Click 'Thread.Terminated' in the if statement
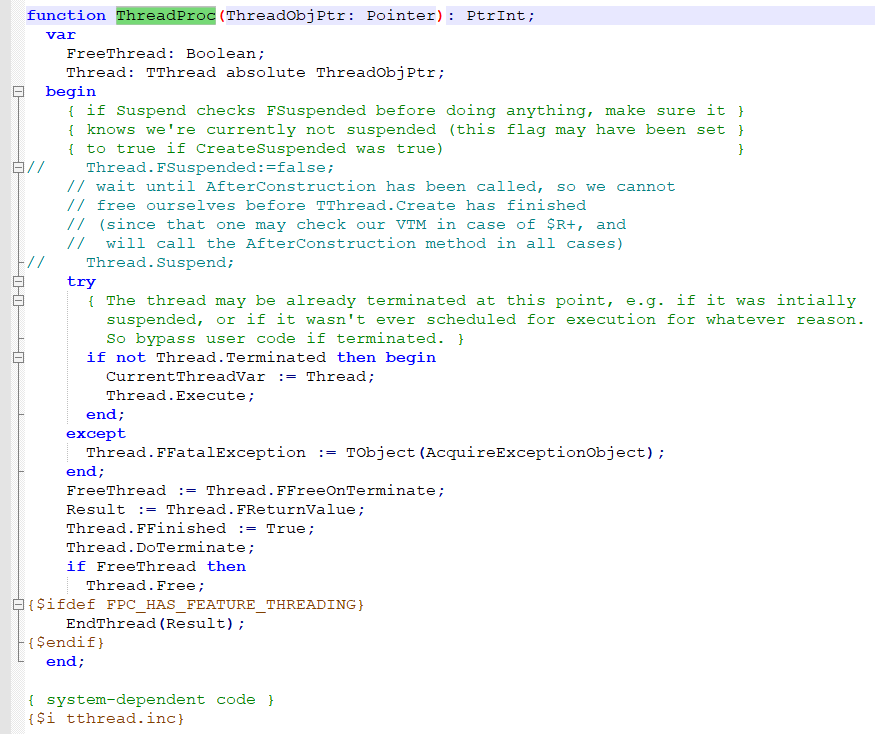This screenshot has height=734, width=875. (241, 357)
